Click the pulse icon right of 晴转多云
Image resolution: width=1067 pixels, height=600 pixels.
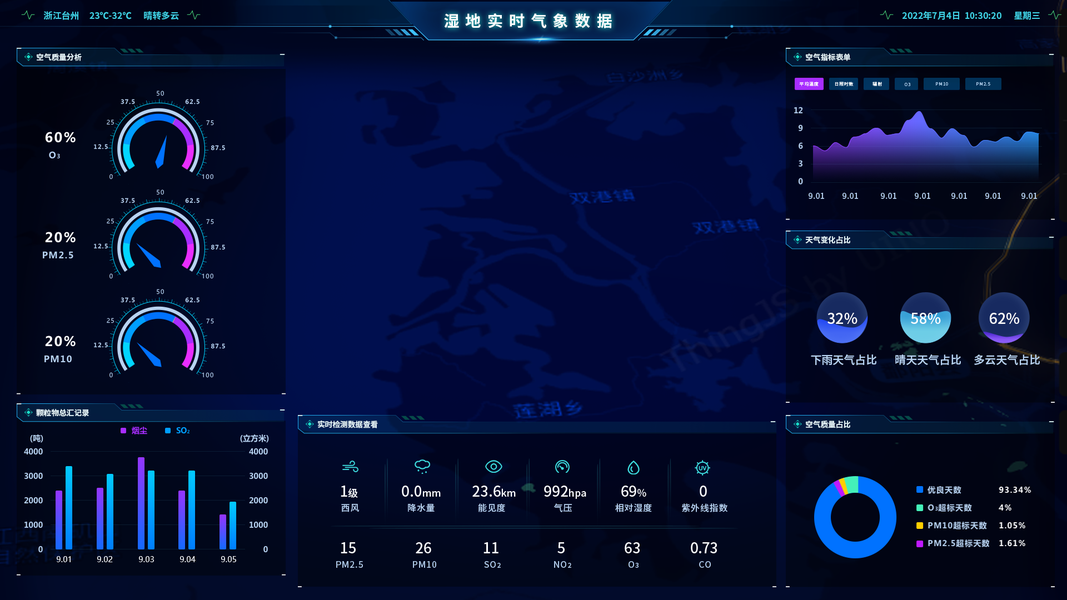pos(194,15)
